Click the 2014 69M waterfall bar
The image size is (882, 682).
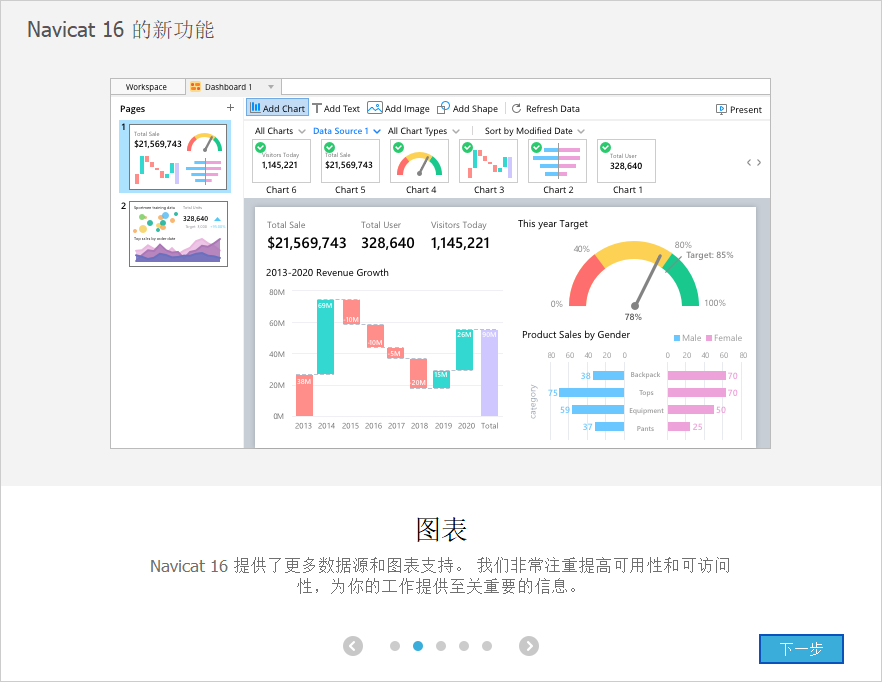(325, 336)
